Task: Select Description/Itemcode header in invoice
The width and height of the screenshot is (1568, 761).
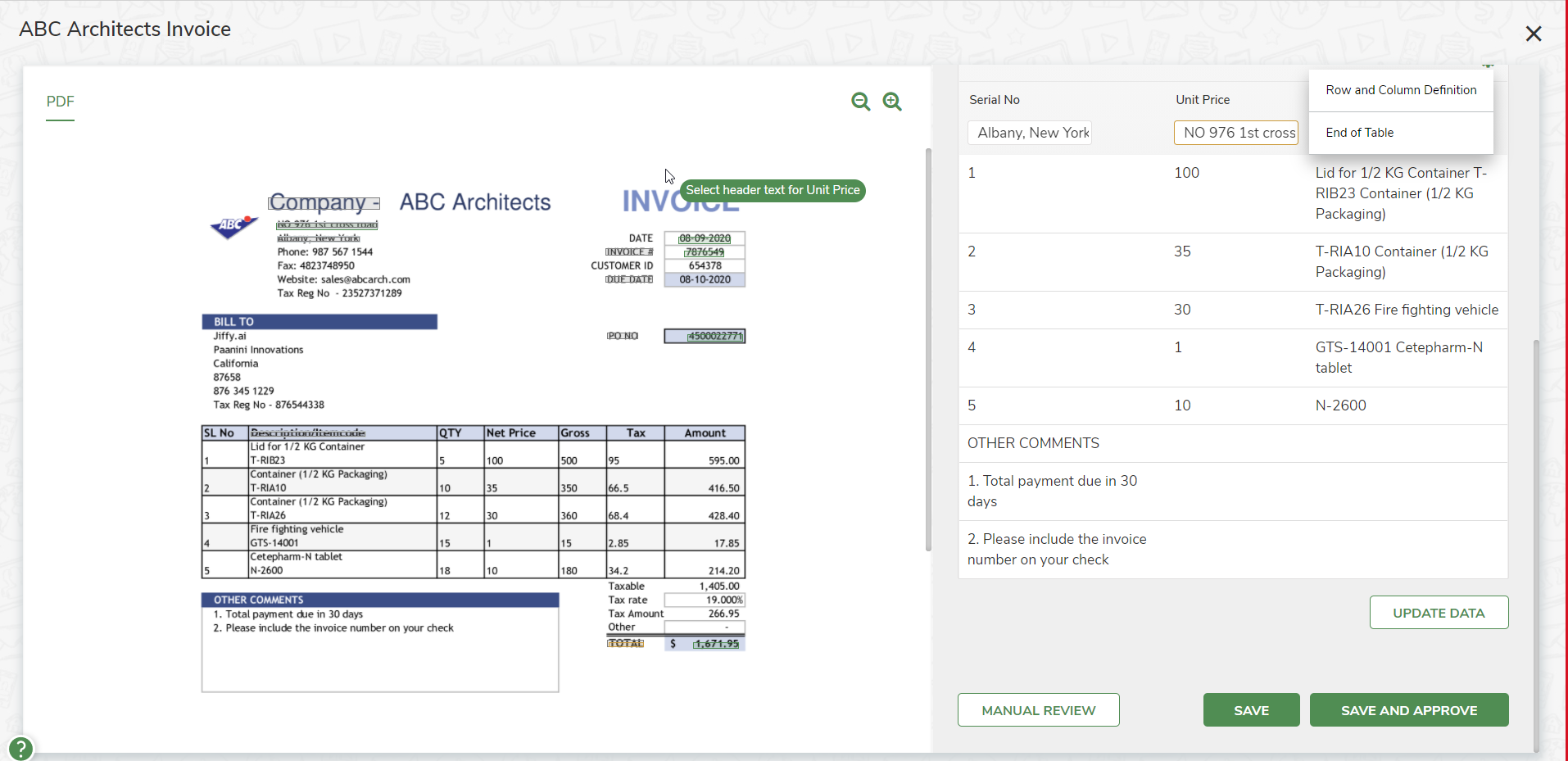Action: point(308,433)
